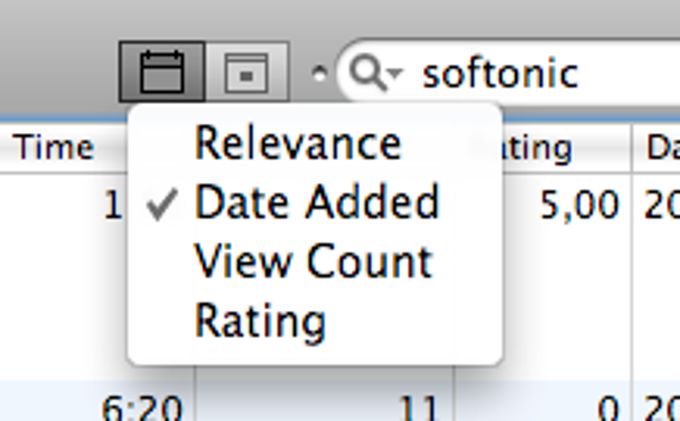Sort results by View Count

(313, 262)
